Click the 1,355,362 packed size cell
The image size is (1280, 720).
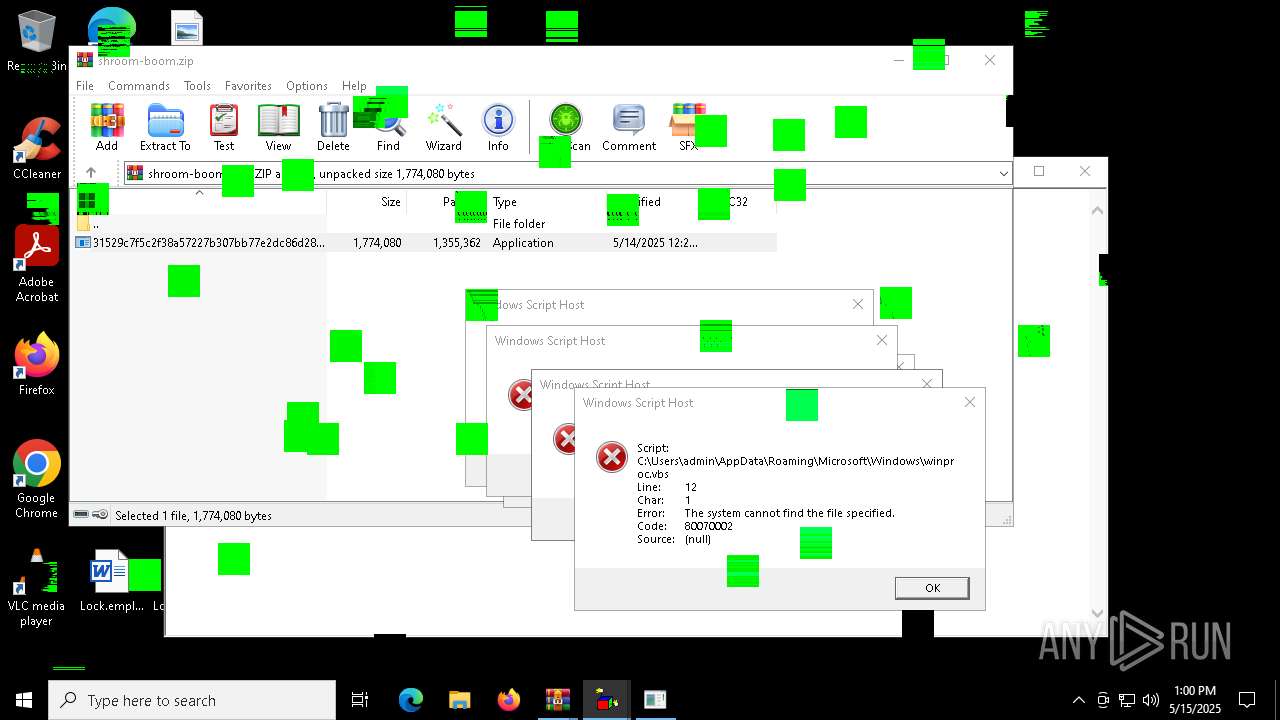coord(457,243)
